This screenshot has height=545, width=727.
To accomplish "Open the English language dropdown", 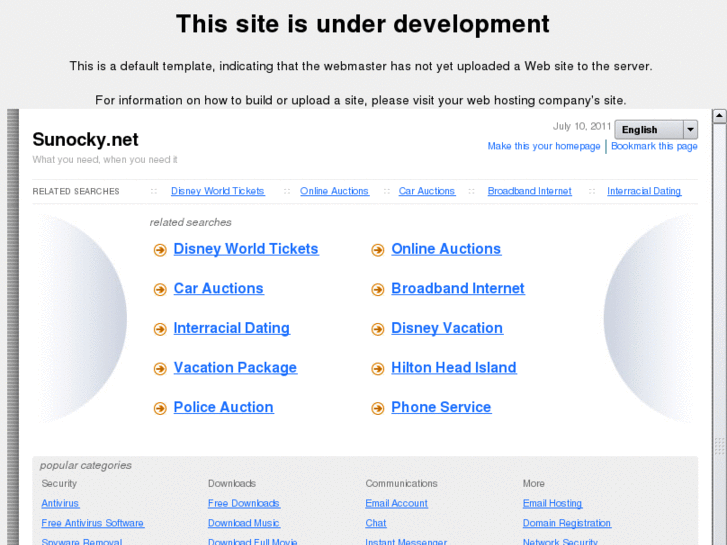I will tap(656, 129).
